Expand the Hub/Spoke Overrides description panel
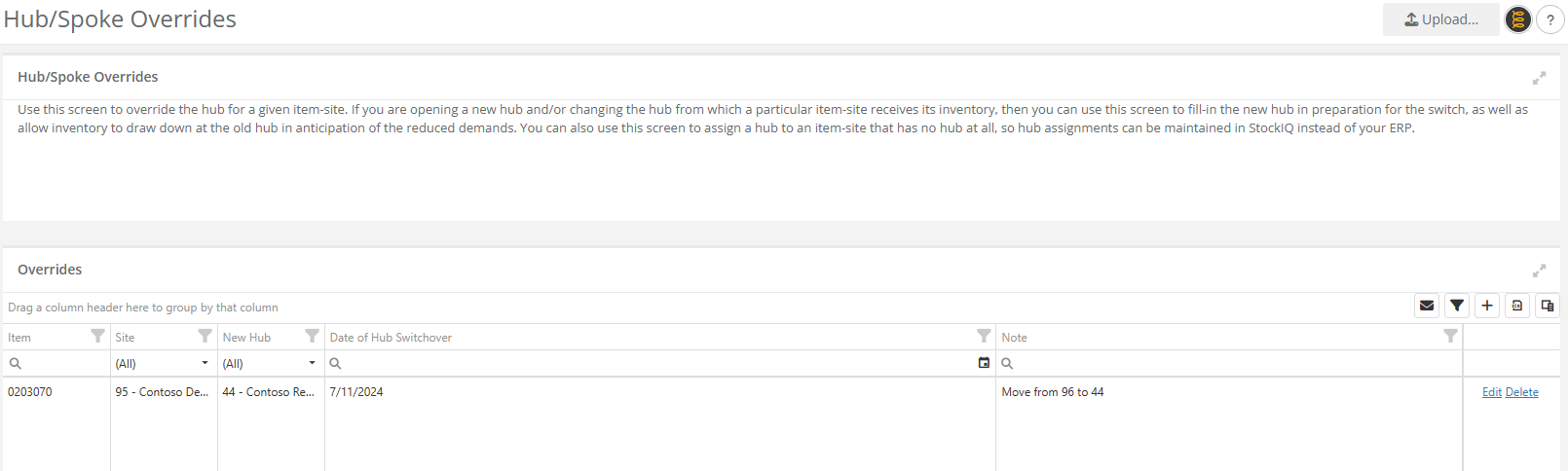1568x471 pixels. tap(1540, 78)
